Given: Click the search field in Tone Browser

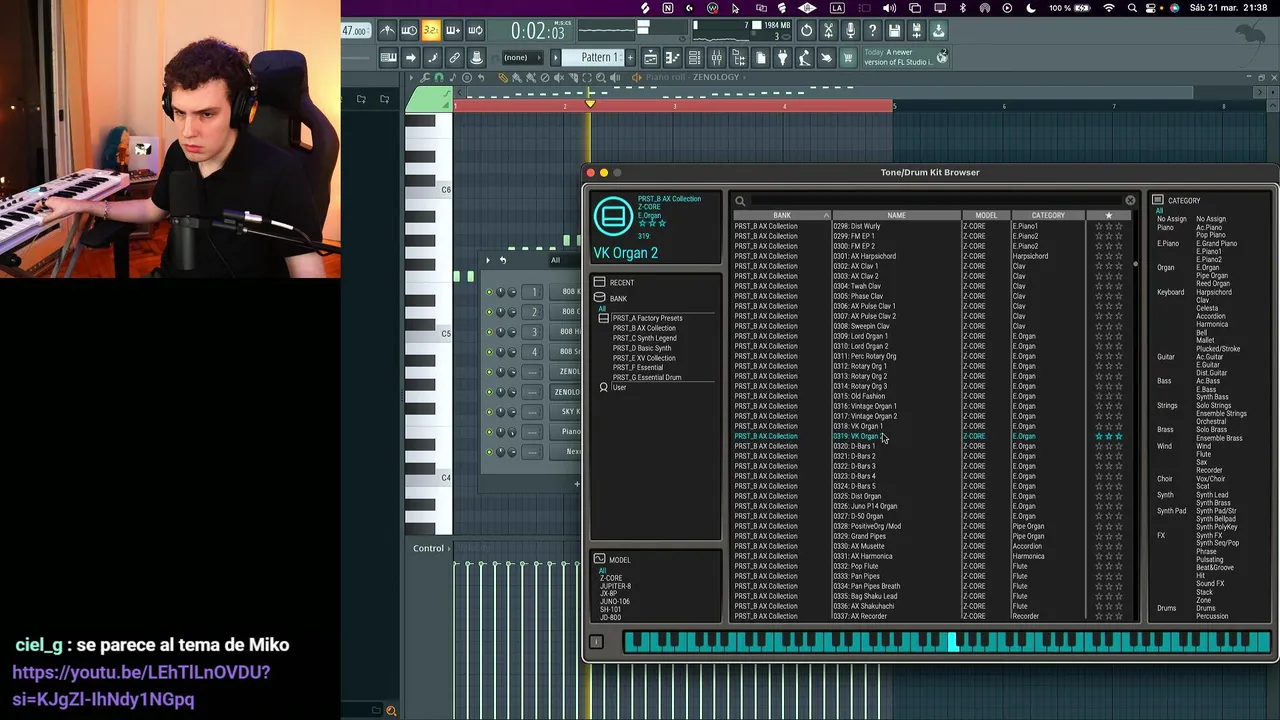Looking at the screenshot, I should 938,201.
